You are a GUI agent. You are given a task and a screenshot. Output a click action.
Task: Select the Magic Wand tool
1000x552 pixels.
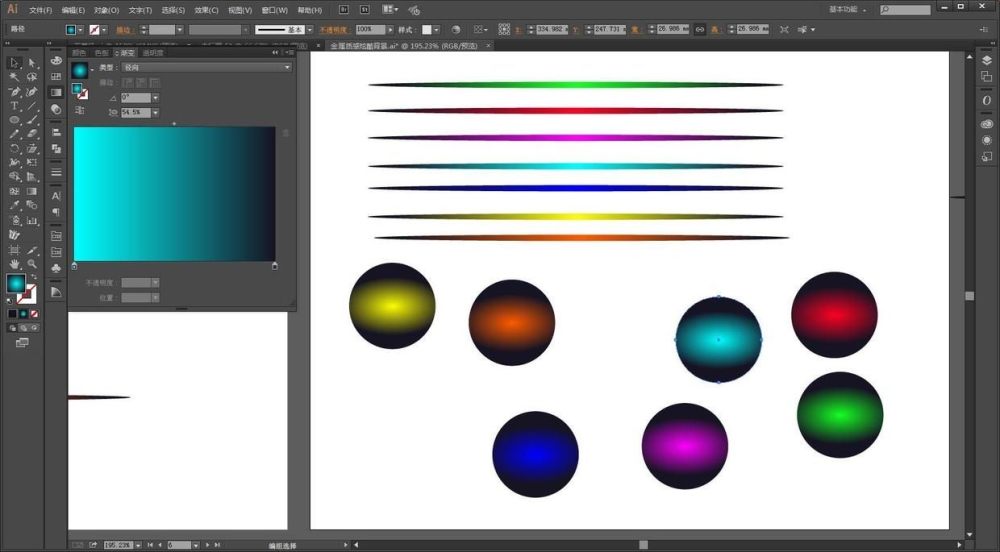15,76
